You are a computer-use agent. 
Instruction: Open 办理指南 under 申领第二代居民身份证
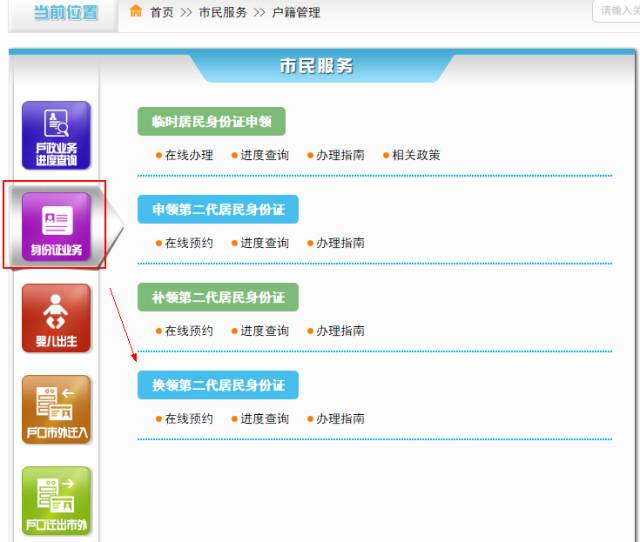(x=340, y=243)
